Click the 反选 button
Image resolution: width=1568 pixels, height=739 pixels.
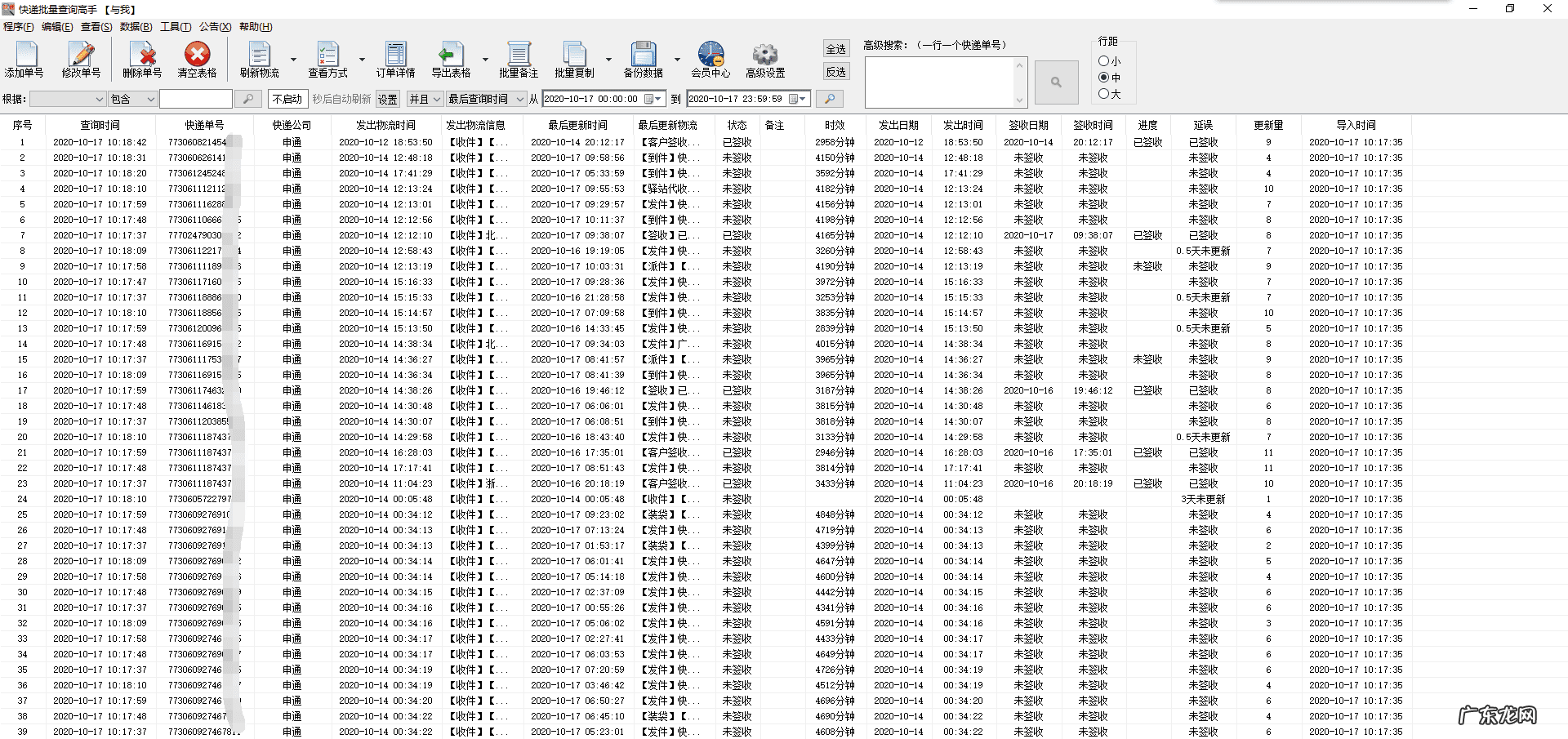(836, 72)
